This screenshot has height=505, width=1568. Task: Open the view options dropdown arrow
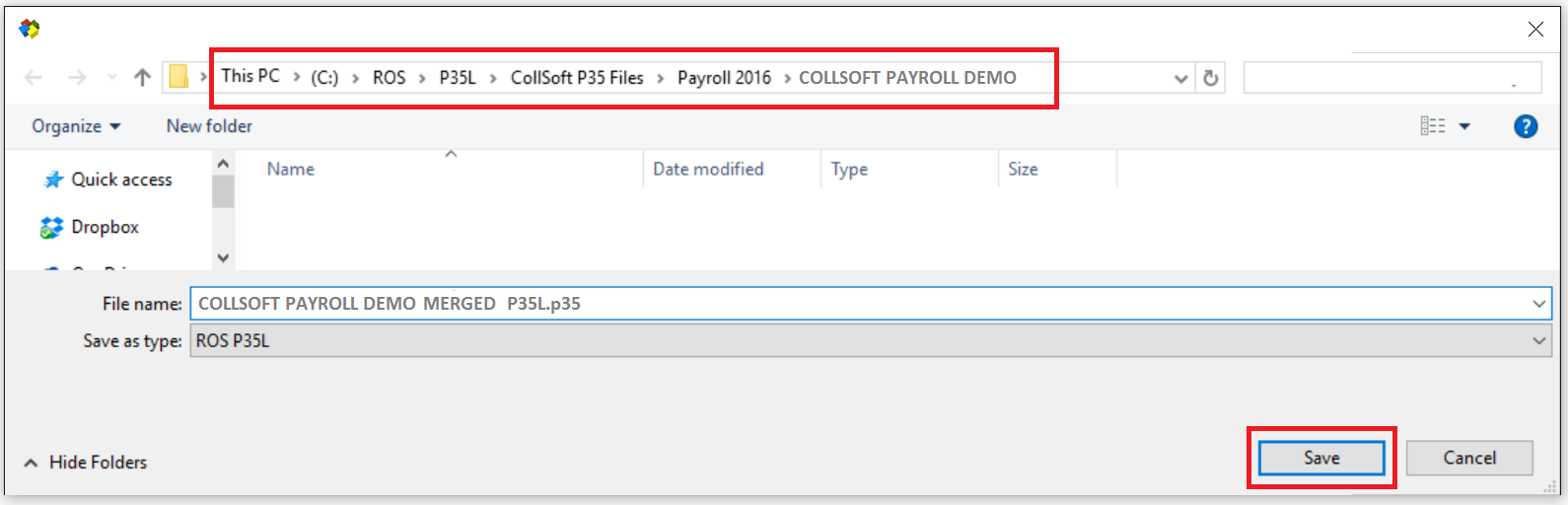click(x=1464, y=126)
